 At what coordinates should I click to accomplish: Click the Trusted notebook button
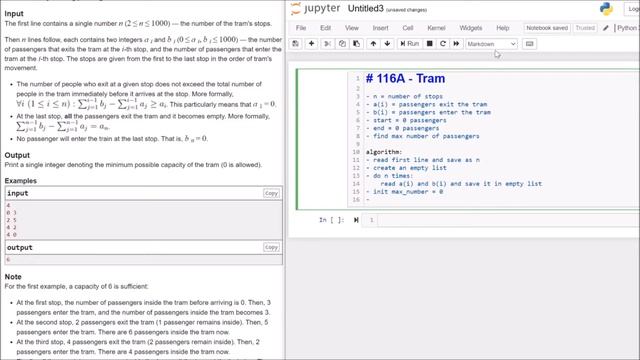[x=585, y=28]
